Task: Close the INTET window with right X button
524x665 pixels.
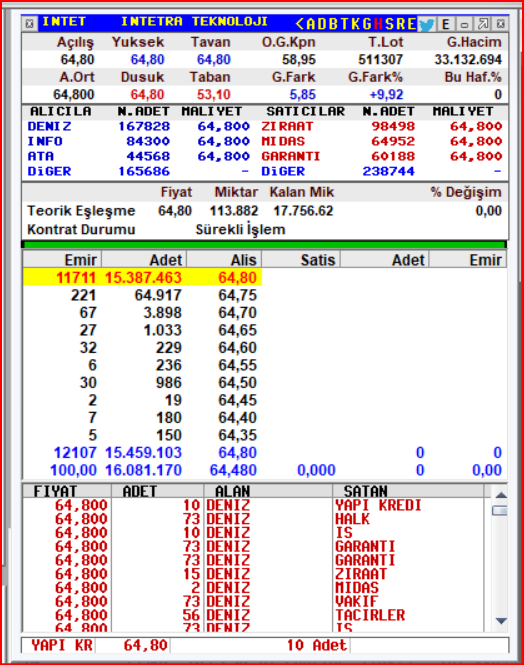Action: point(501,24)
